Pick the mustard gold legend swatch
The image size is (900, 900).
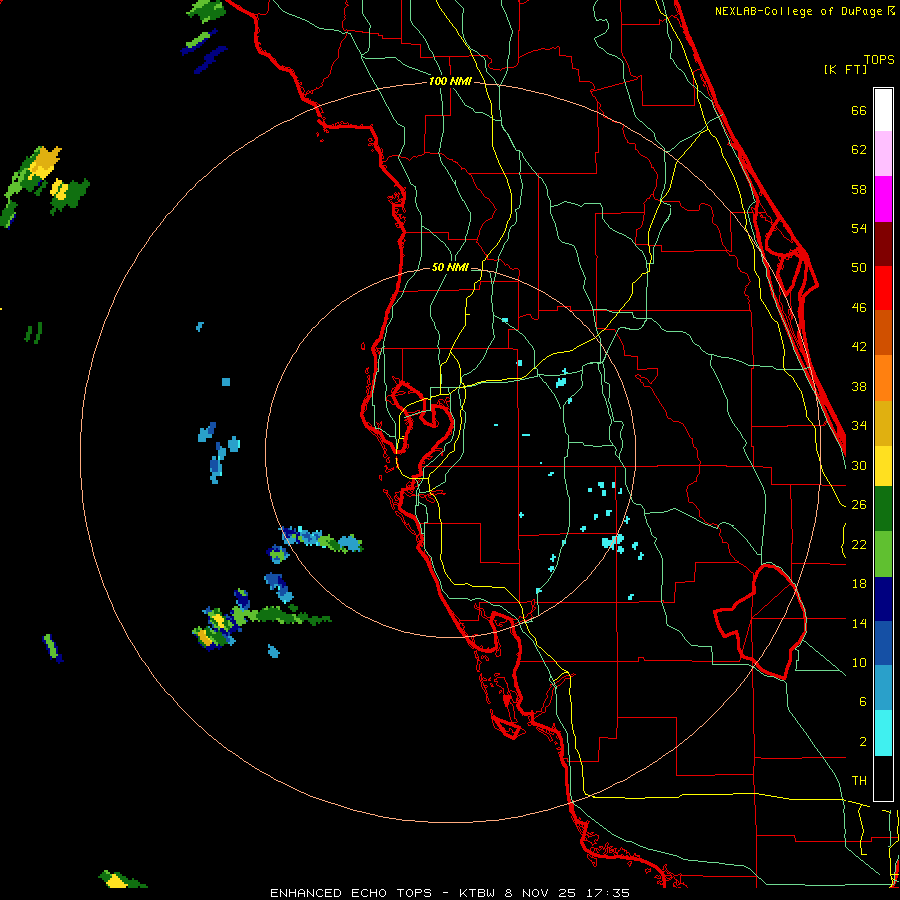tap(883, 422)
